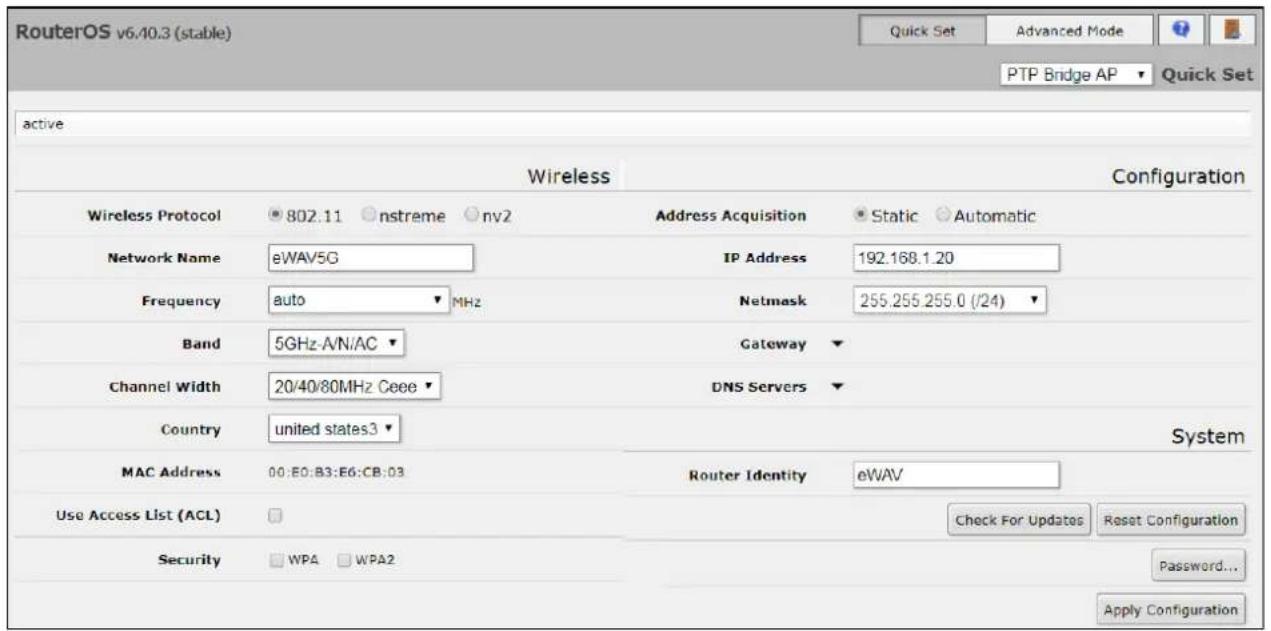
Task: Select nv2 wireless protocol
Action: tap(470, 215)
